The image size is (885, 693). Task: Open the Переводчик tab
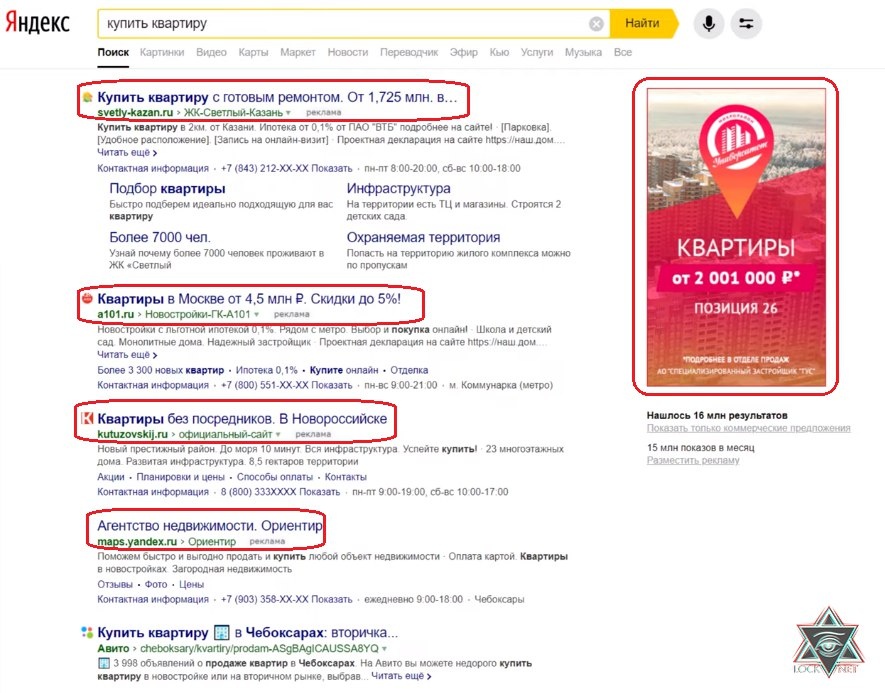click(x=409, y=52)
